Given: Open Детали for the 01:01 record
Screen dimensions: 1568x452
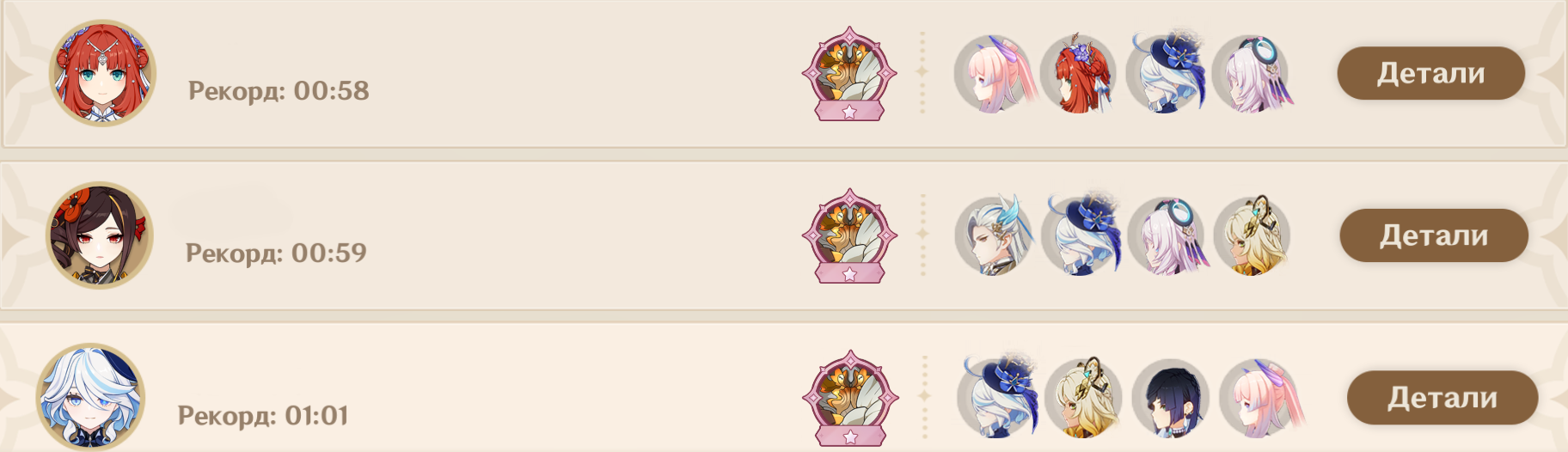Looking at the screenshot, I should click(x=1442, y=397).
